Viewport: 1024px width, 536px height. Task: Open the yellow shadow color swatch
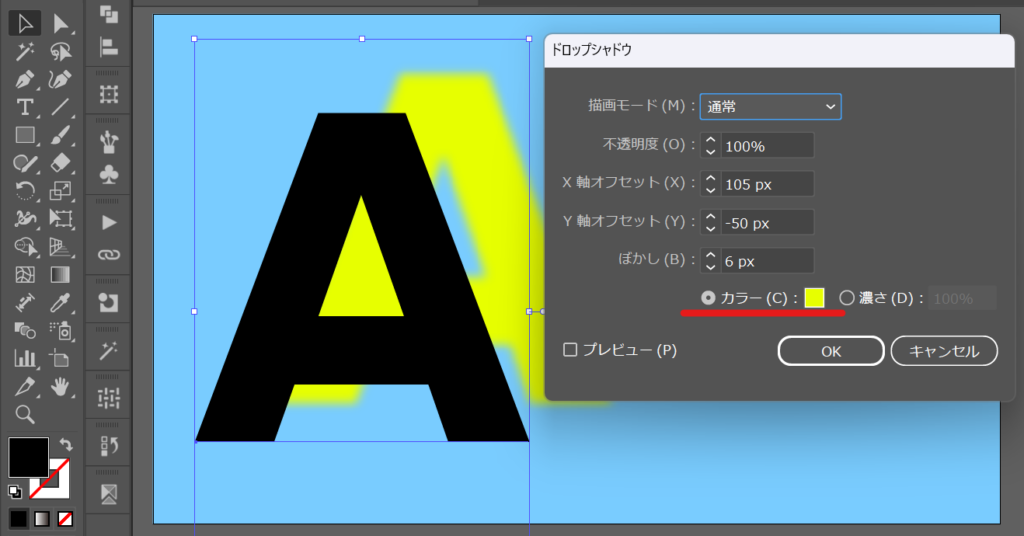point(814,298)
